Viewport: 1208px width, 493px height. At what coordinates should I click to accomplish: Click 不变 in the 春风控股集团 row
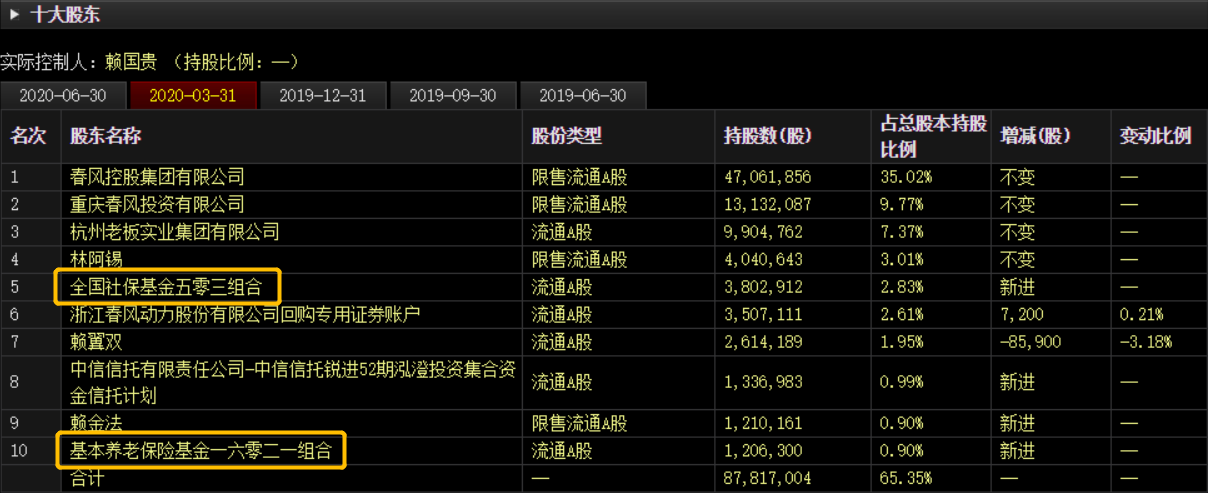point(1017,177)
